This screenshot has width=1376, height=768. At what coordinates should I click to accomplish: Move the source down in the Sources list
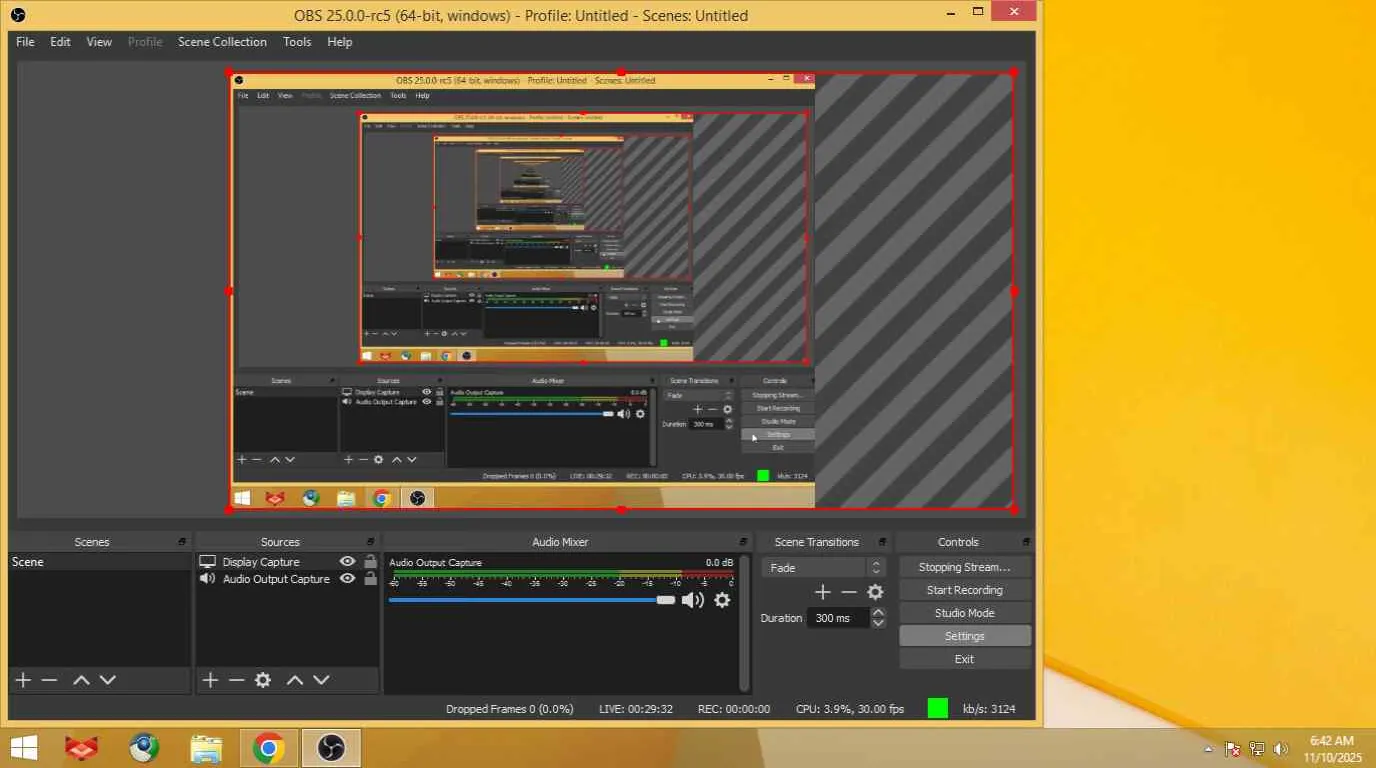click(321, 680)
